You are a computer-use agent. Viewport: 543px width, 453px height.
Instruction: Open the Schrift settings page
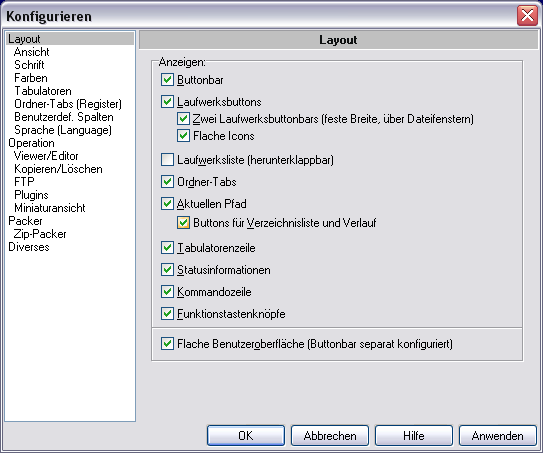click(29, 65)
